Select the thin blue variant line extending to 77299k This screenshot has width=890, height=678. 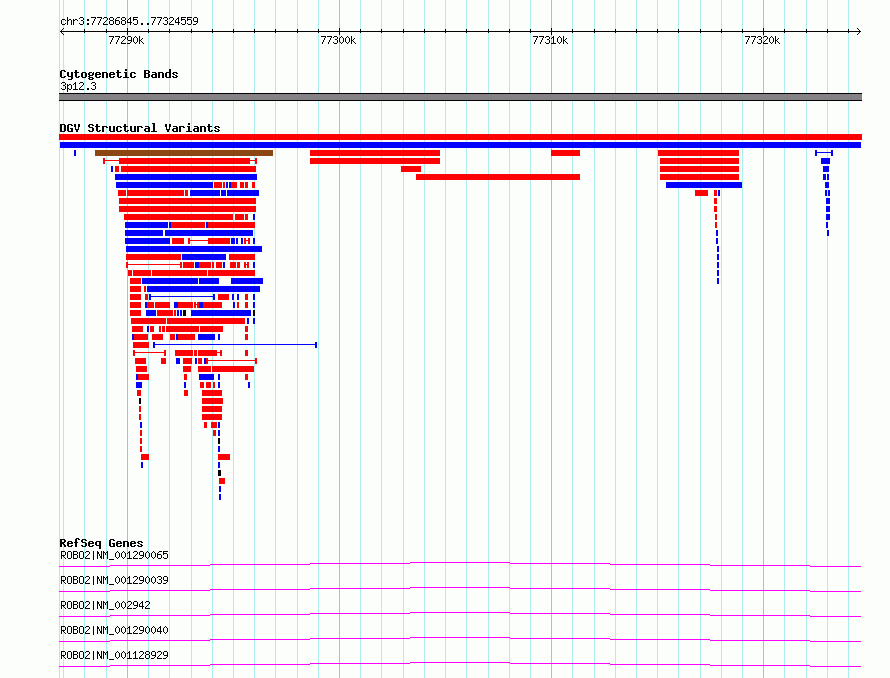point(235,345)
